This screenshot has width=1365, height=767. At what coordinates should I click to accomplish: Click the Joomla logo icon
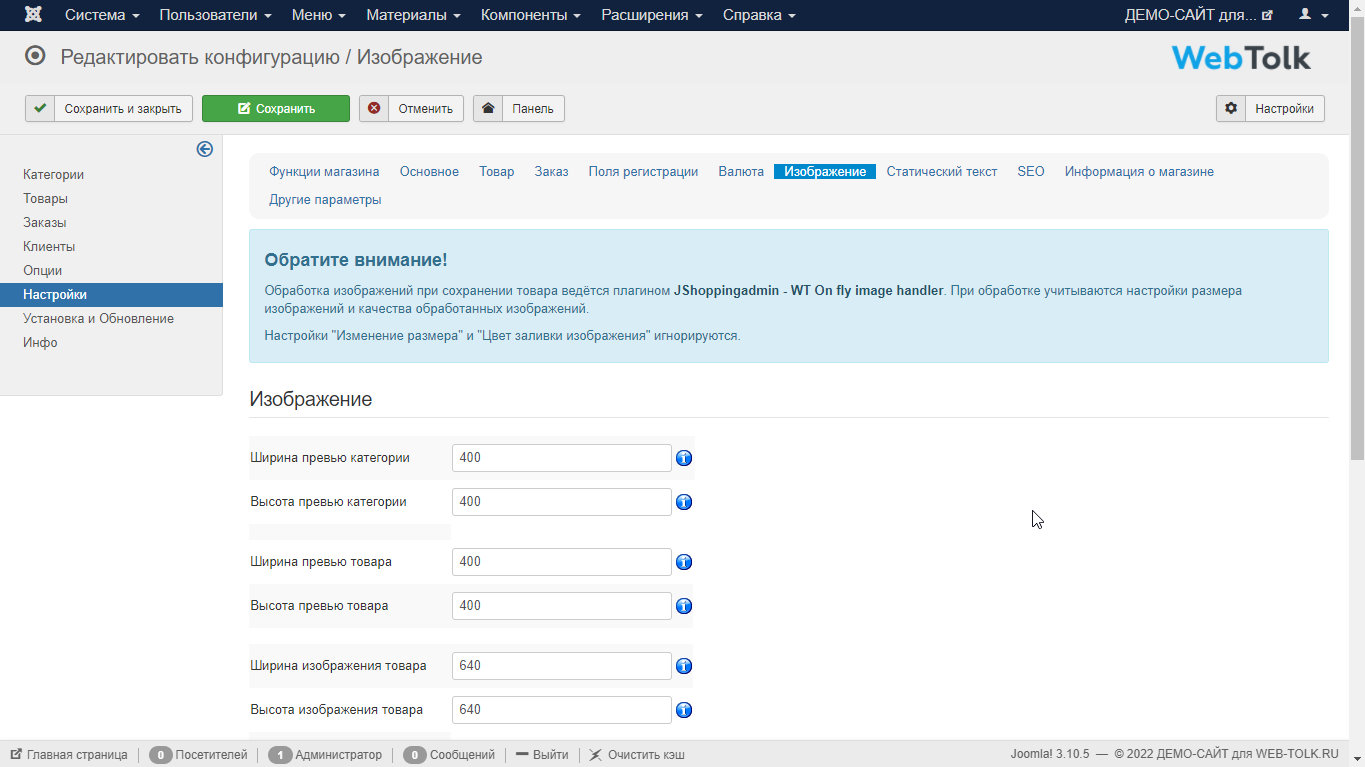tap(34, 15)
